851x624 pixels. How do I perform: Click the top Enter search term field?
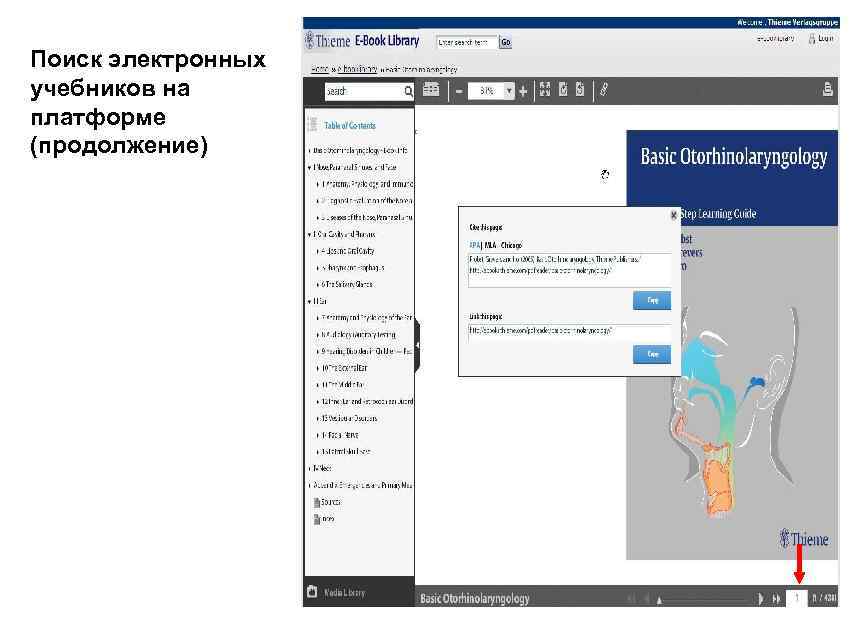tap(467, 42)
